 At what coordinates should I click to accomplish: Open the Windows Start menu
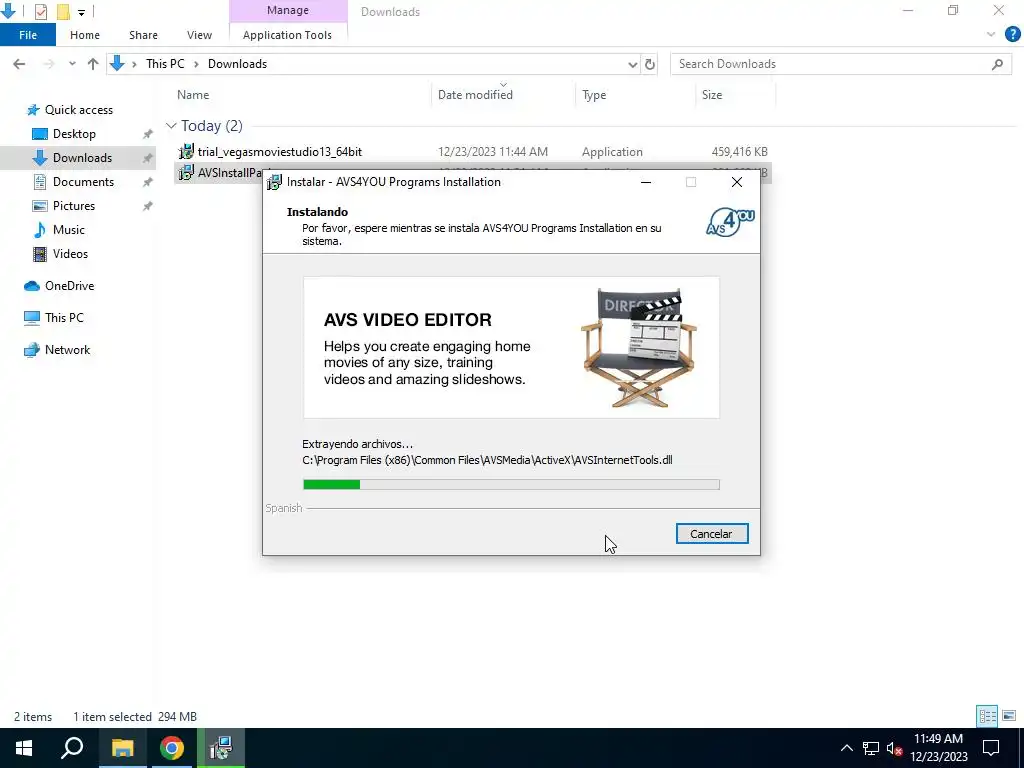click(24, 748)
